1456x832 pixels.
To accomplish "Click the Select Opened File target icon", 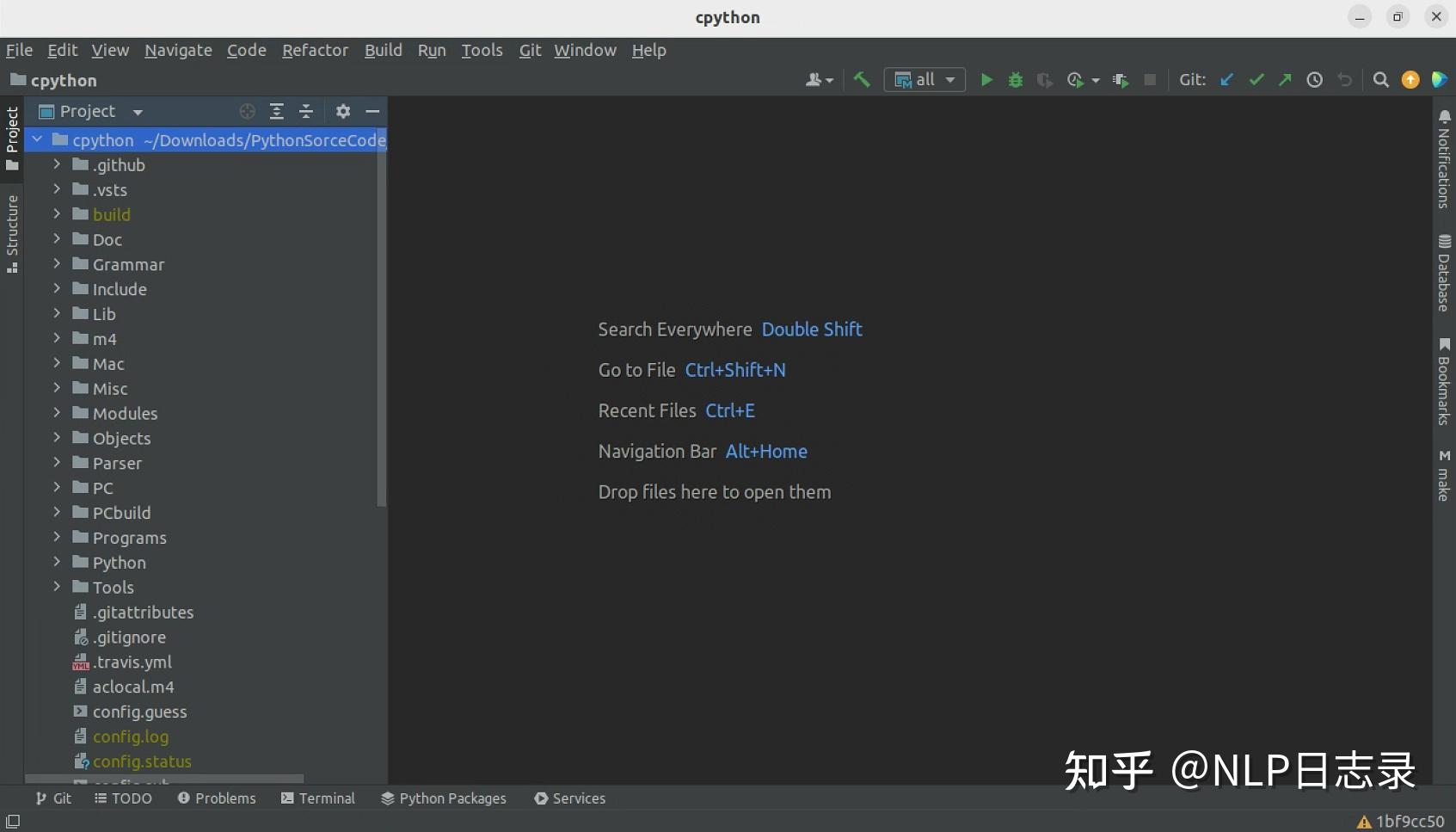I will [248, 111].
